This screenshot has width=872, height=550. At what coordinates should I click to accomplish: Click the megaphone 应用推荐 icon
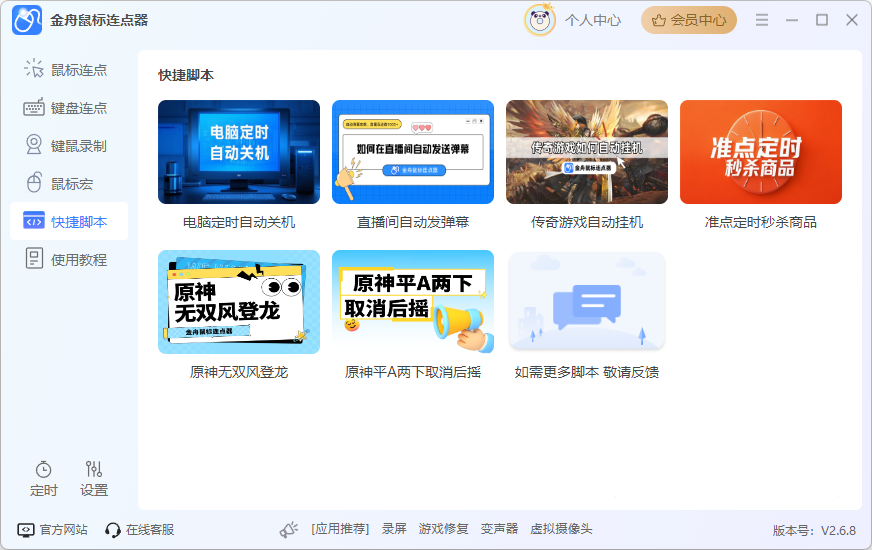[289, 530]
